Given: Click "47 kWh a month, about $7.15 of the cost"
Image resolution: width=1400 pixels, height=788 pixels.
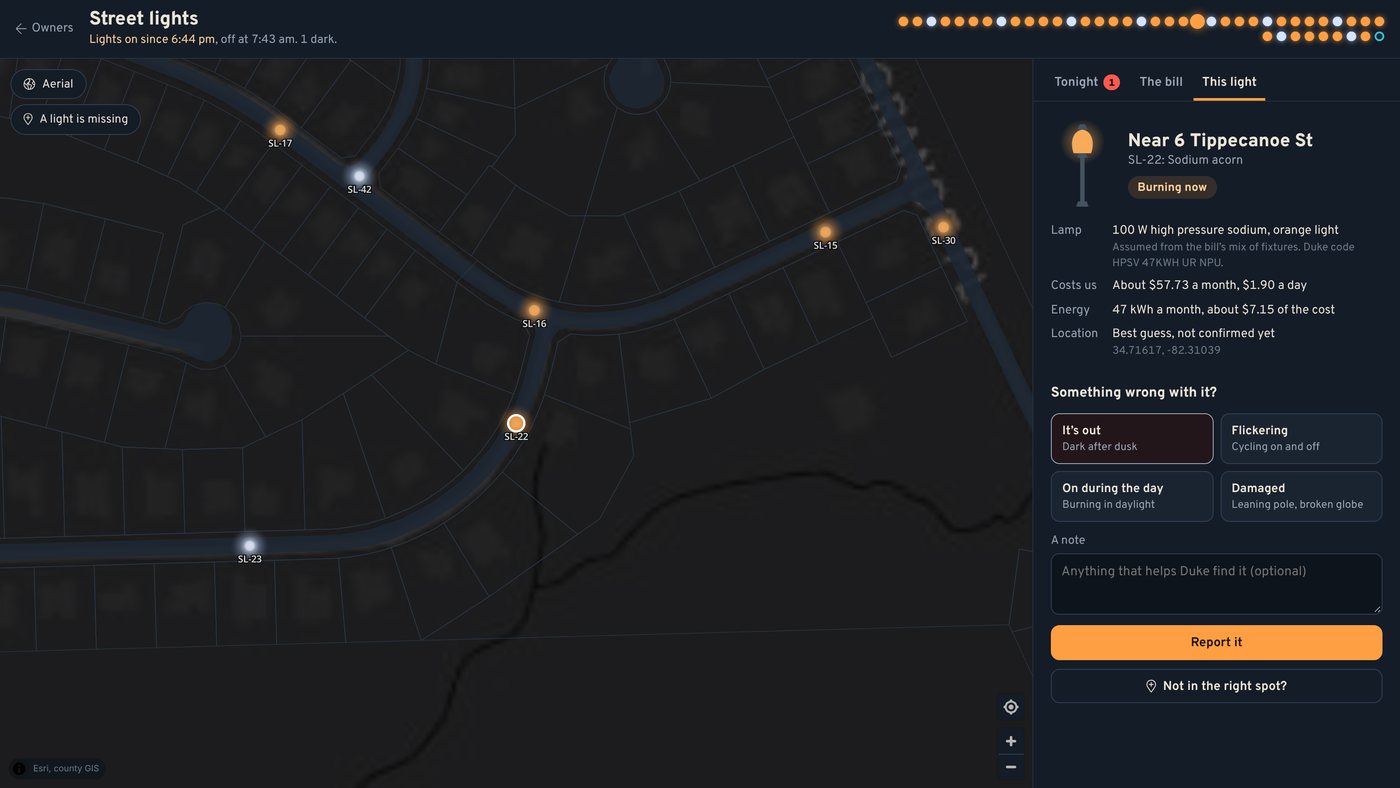Looking at the screenshot, I should (1223, 310).
